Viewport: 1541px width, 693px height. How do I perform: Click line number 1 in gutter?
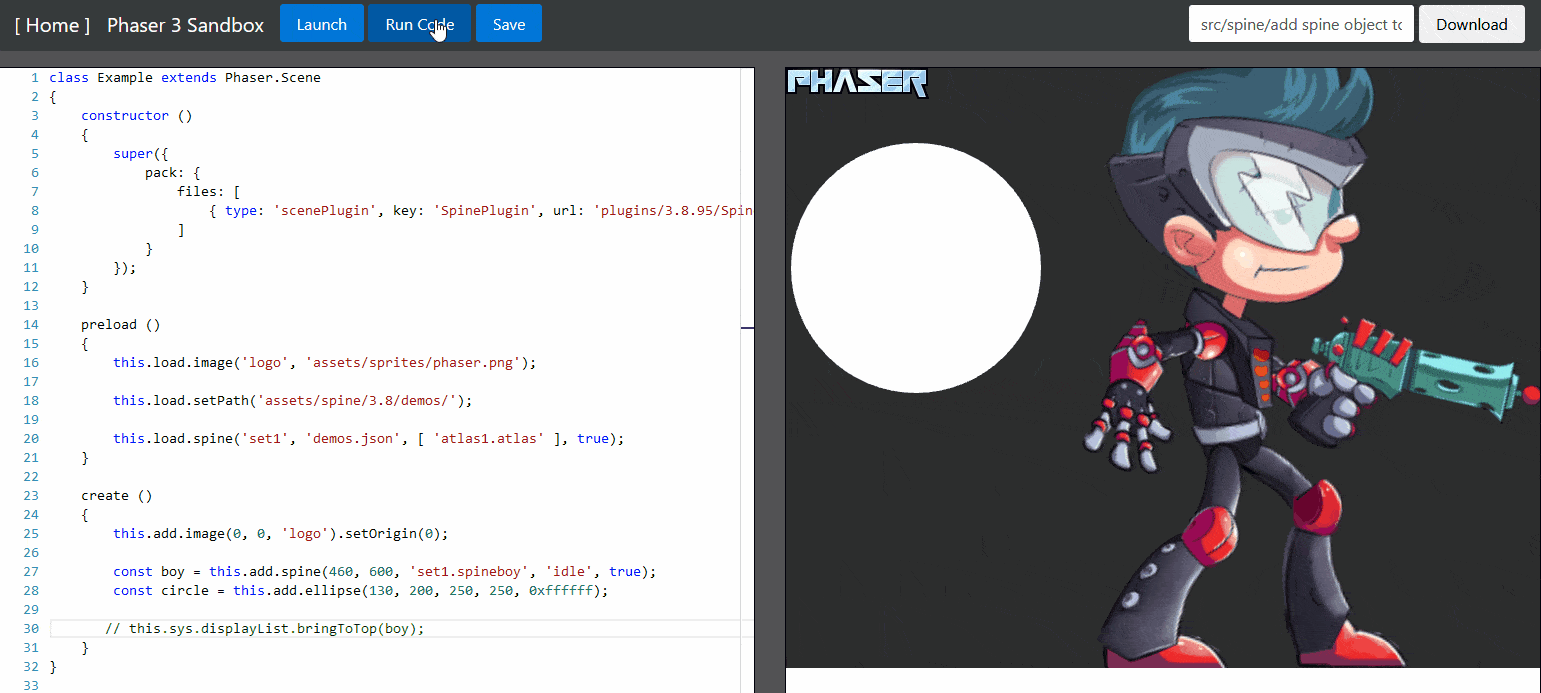[35, 77]
